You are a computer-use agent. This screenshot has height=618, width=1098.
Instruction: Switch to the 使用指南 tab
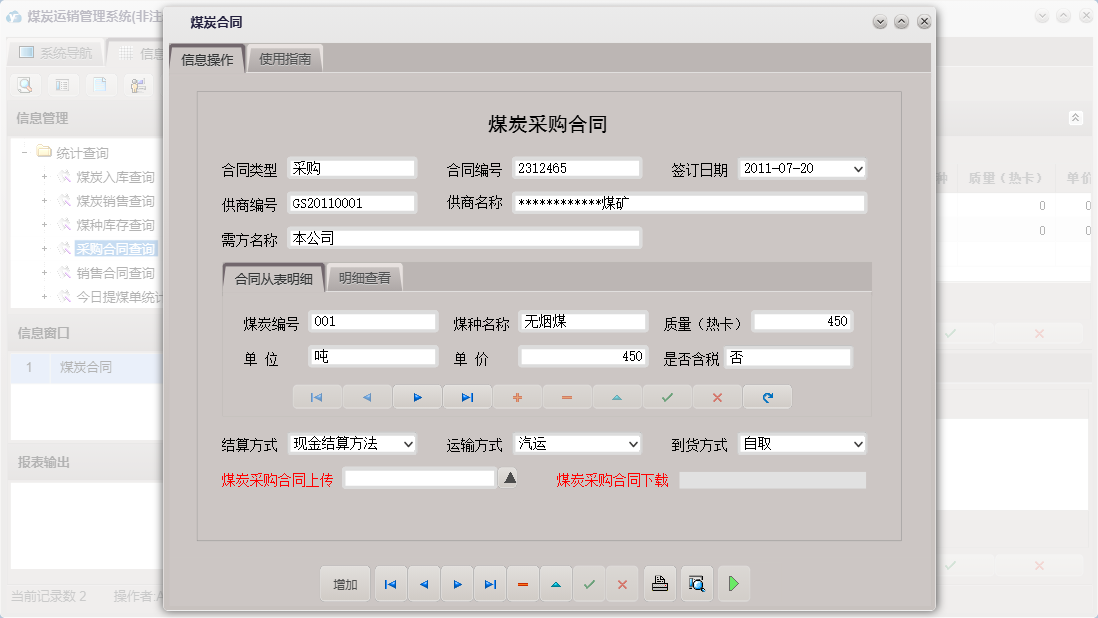point(286,58)
